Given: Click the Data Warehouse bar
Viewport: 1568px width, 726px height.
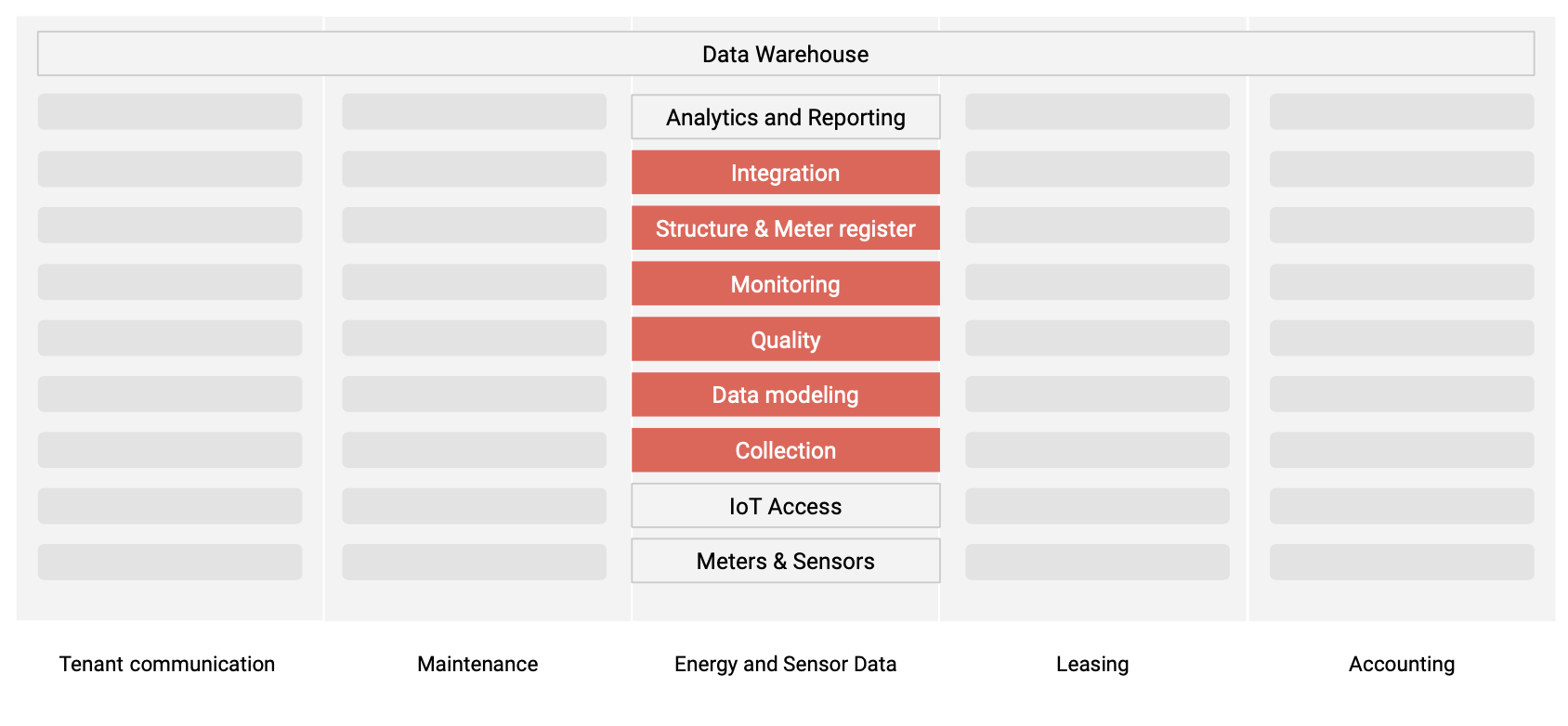Looking at the screenshot, I should click(x=785, y=54).
